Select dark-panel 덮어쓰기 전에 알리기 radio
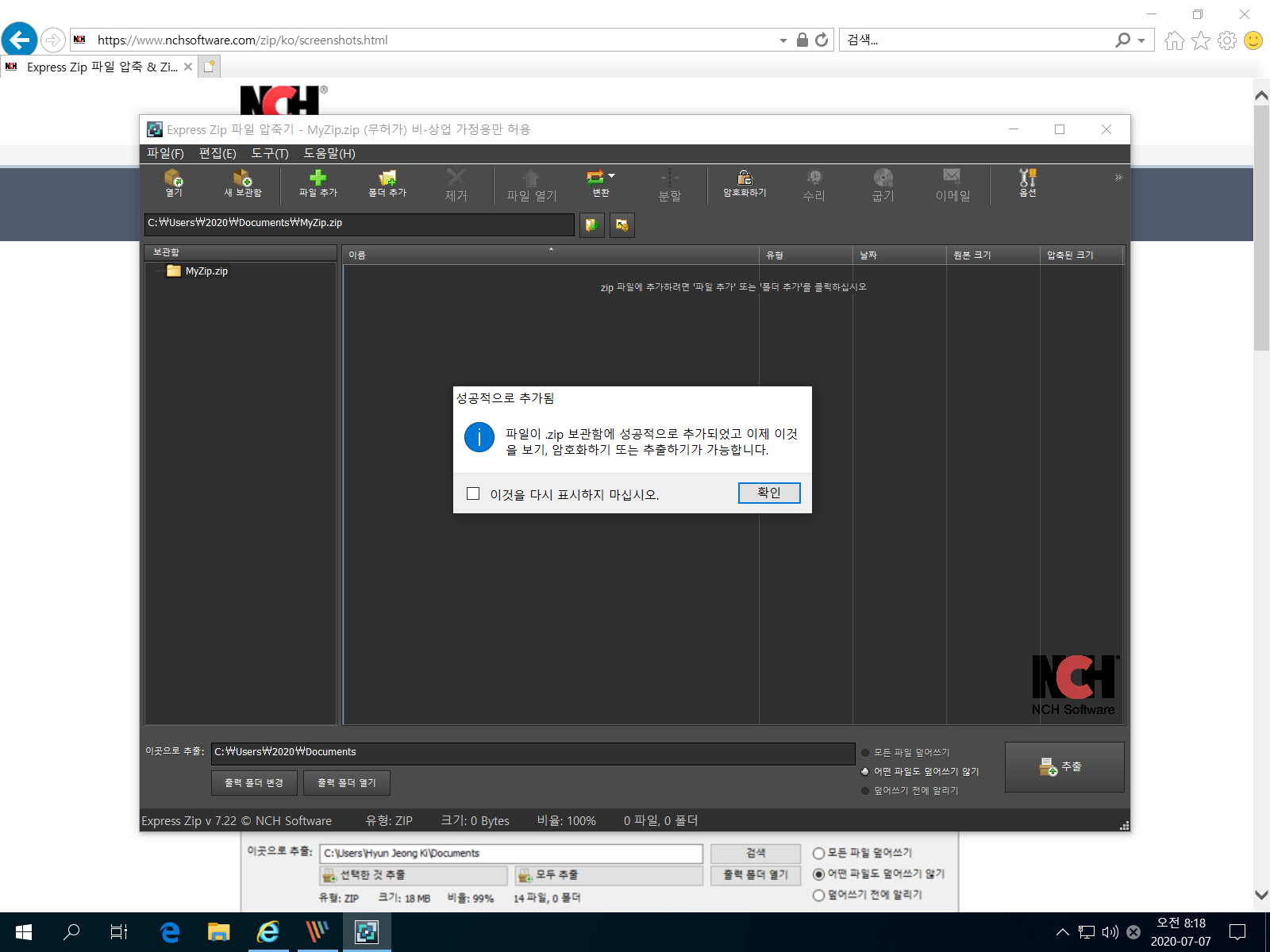Screen dimensions: 1270x952 pyautogui.click(x=865, y=791)
